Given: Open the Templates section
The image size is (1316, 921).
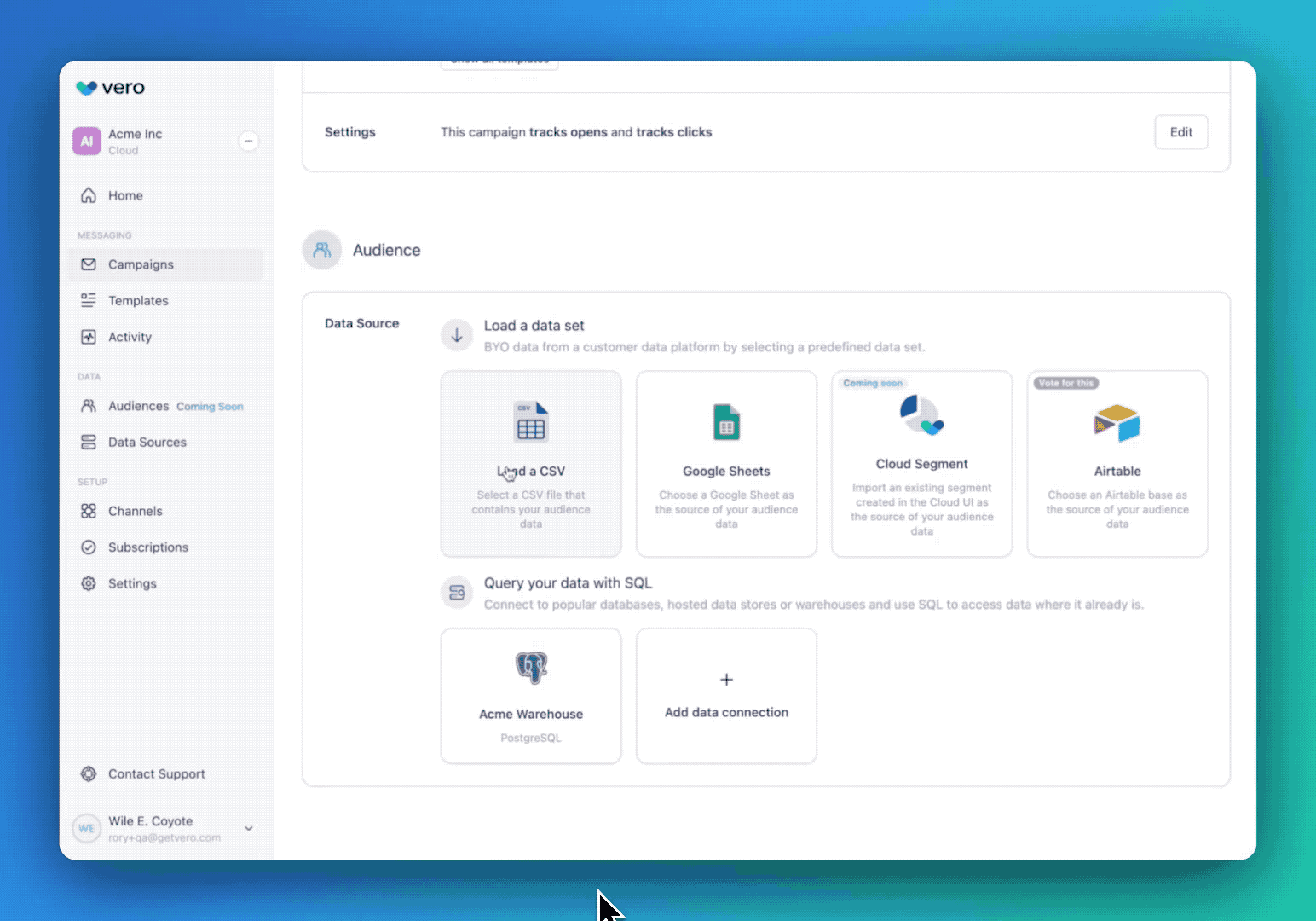Looking at the screenshot, I should pyautogui.click(x=138, y=300).
